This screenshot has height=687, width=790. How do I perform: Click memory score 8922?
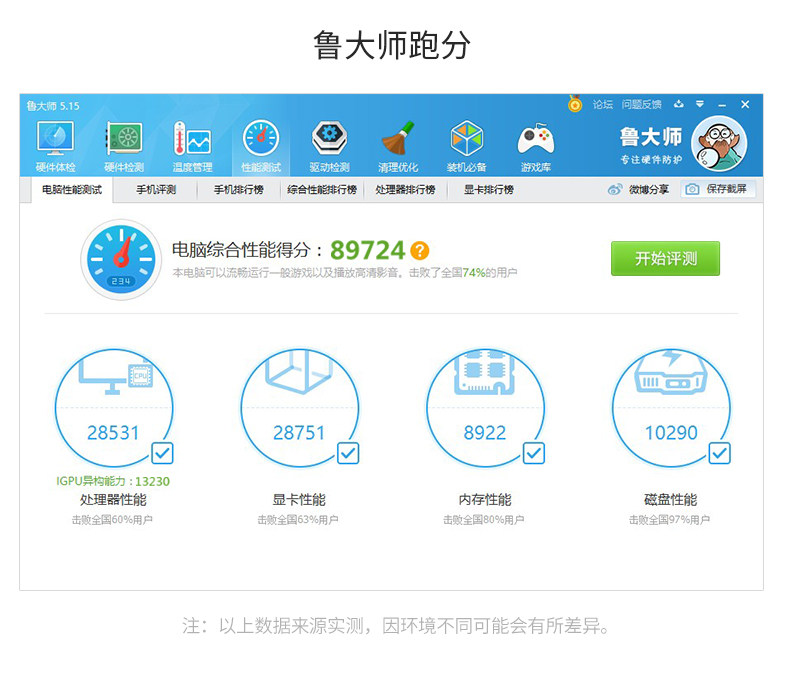click(485, 433)
